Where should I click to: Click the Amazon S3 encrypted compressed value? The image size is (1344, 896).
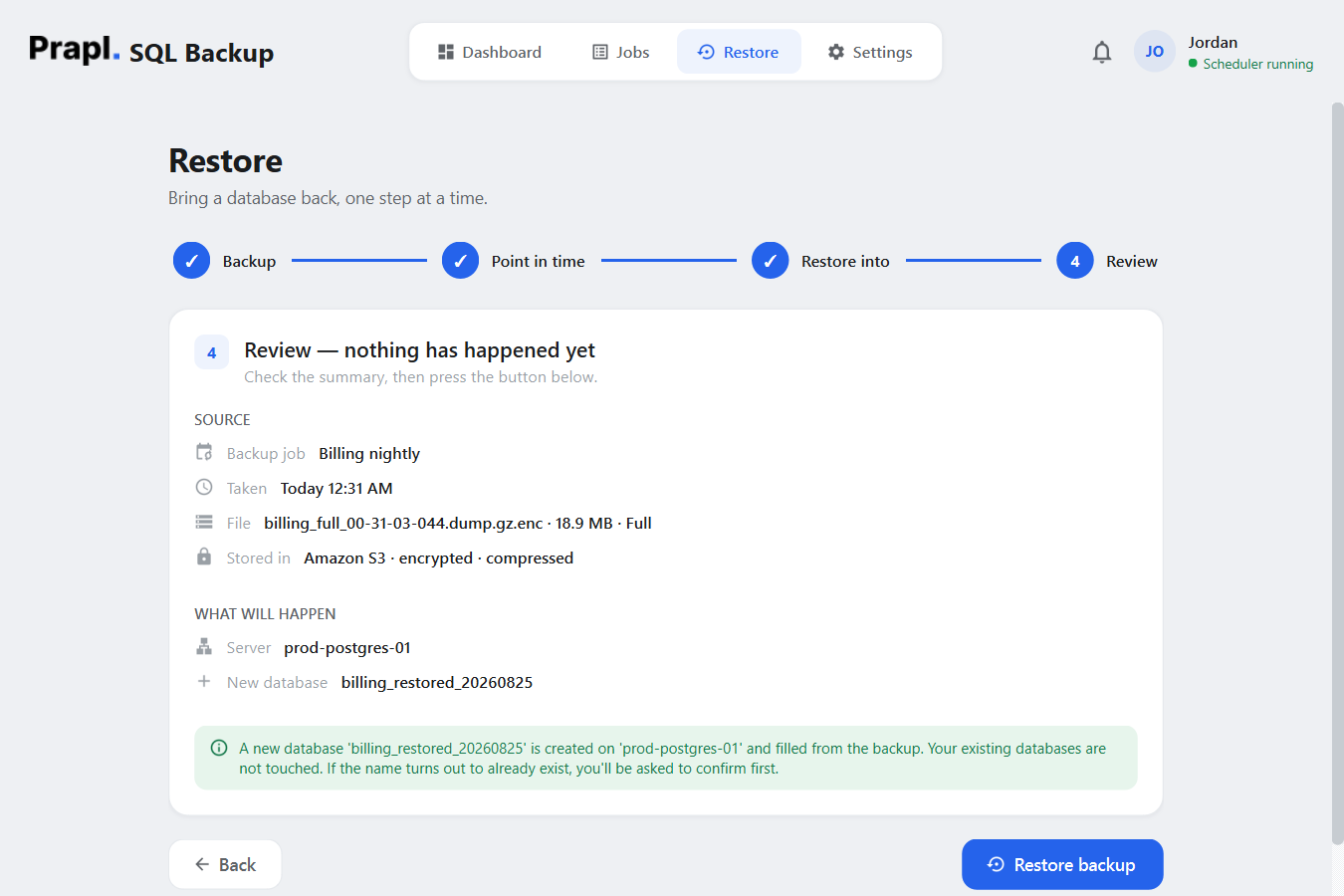tap(439, 558)
